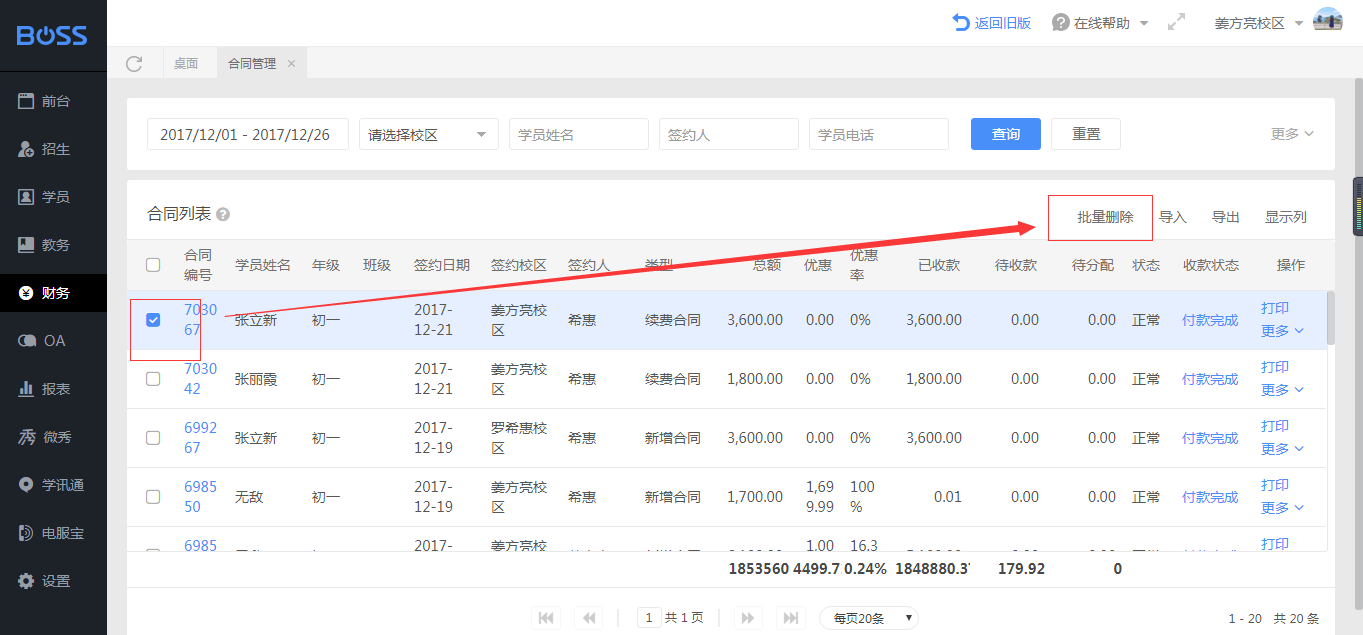Expand 更多 actions for contract 703042
The height and width of the screenshot is (635, 1363).
[1282, 390]
